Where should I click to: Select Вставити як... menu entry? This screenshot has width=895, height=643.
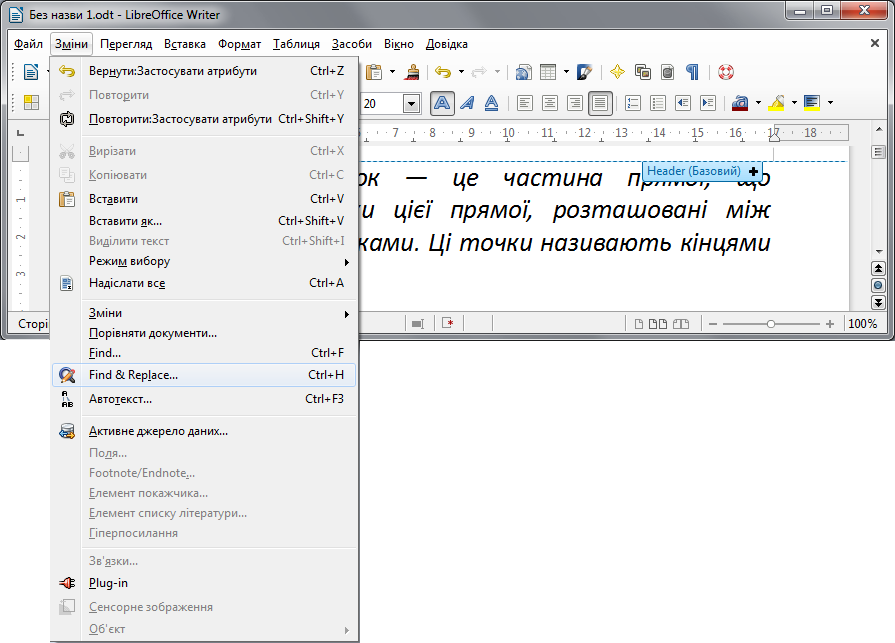pyautogui.click(x=204, y=221)
